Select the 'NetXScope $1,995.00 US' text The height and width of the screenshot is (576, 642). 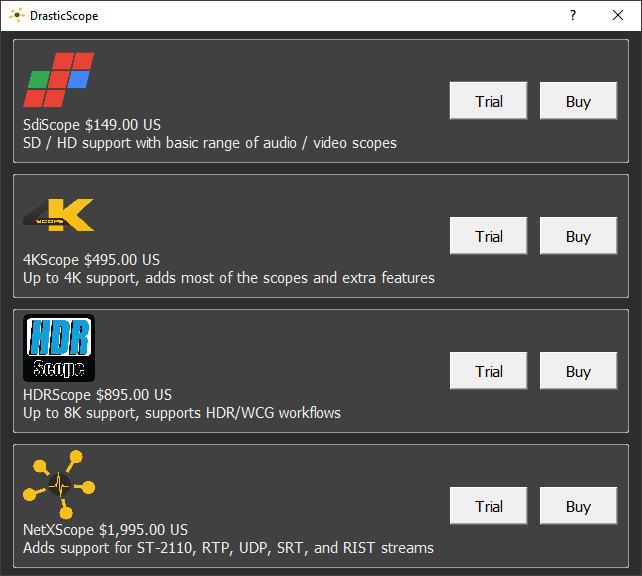[105, 530]
